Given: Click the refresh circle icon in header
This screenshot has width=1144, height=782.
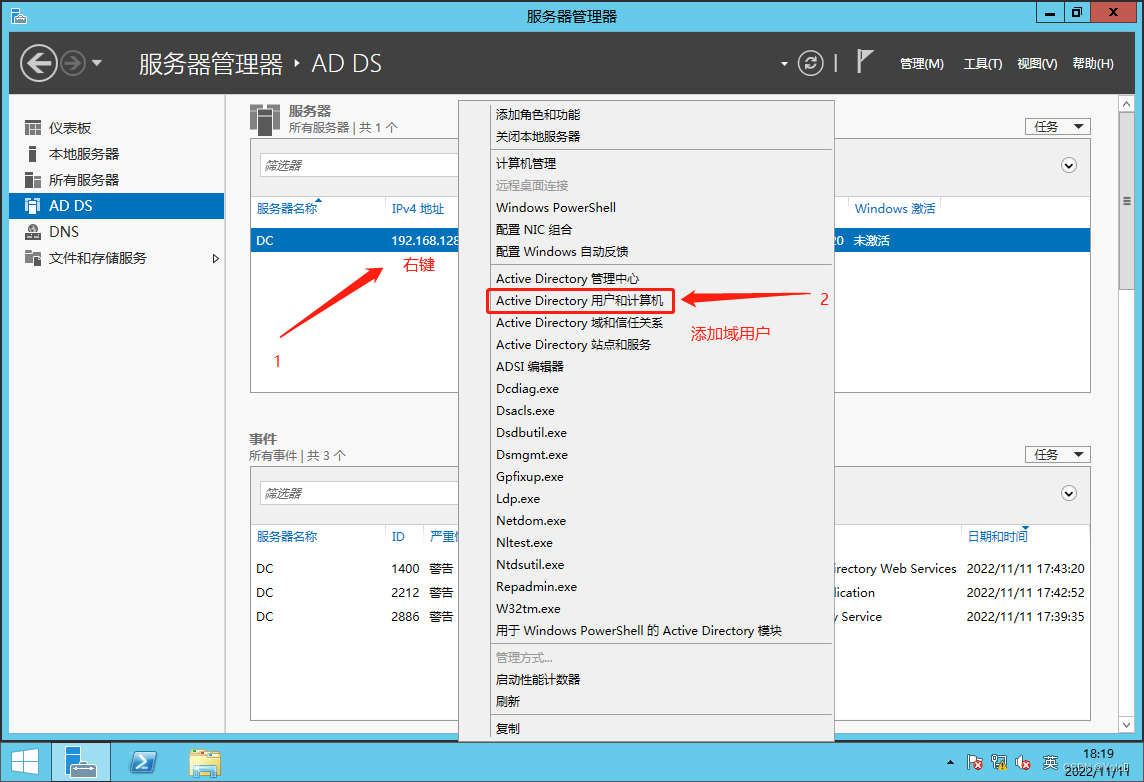Looking at the screenshot, I should coord(811,63).
